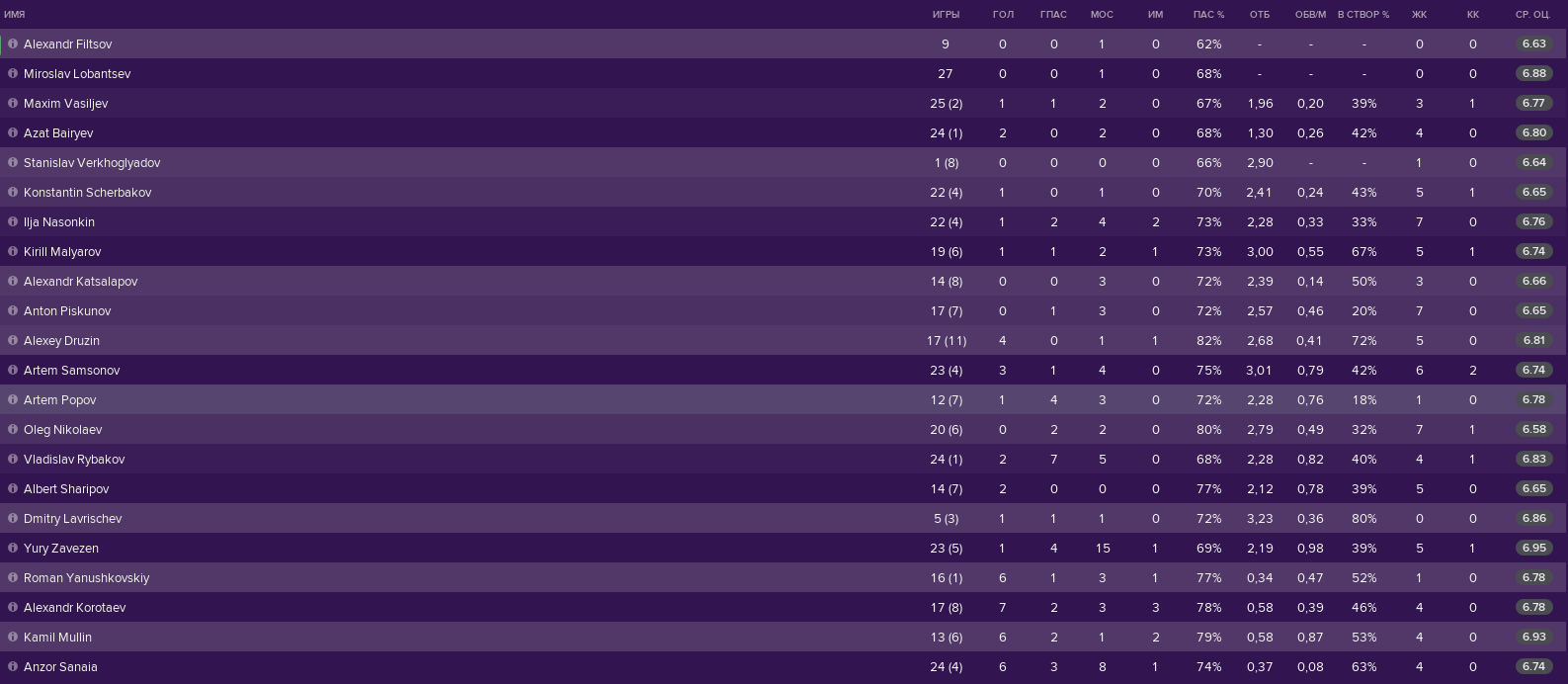Select Alexandr Korotaev player name
The image size is (1568, 684).
(75, 608)
